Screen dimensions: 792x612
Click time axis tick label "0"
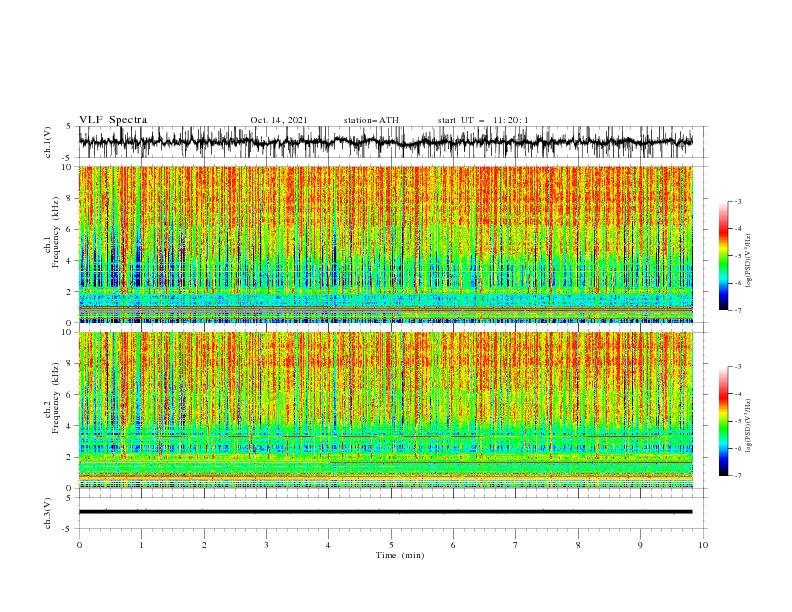point(79,545)
